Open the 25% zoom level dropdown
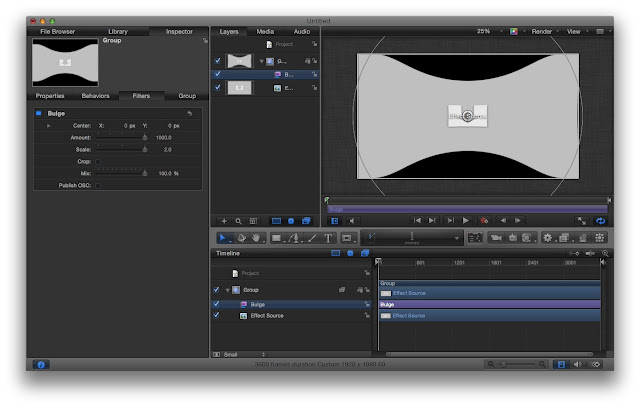 click(489, 31)
